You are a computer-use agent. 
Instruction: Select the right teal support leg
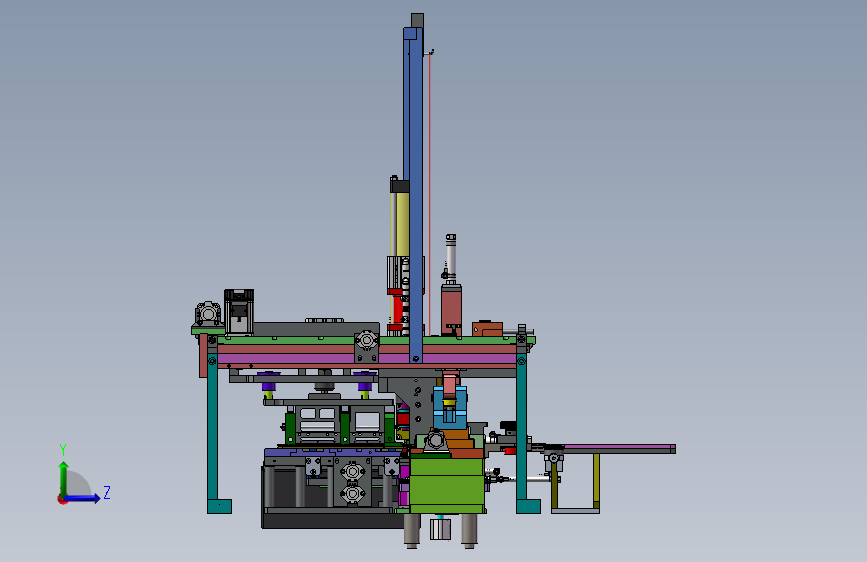point(523,434)
